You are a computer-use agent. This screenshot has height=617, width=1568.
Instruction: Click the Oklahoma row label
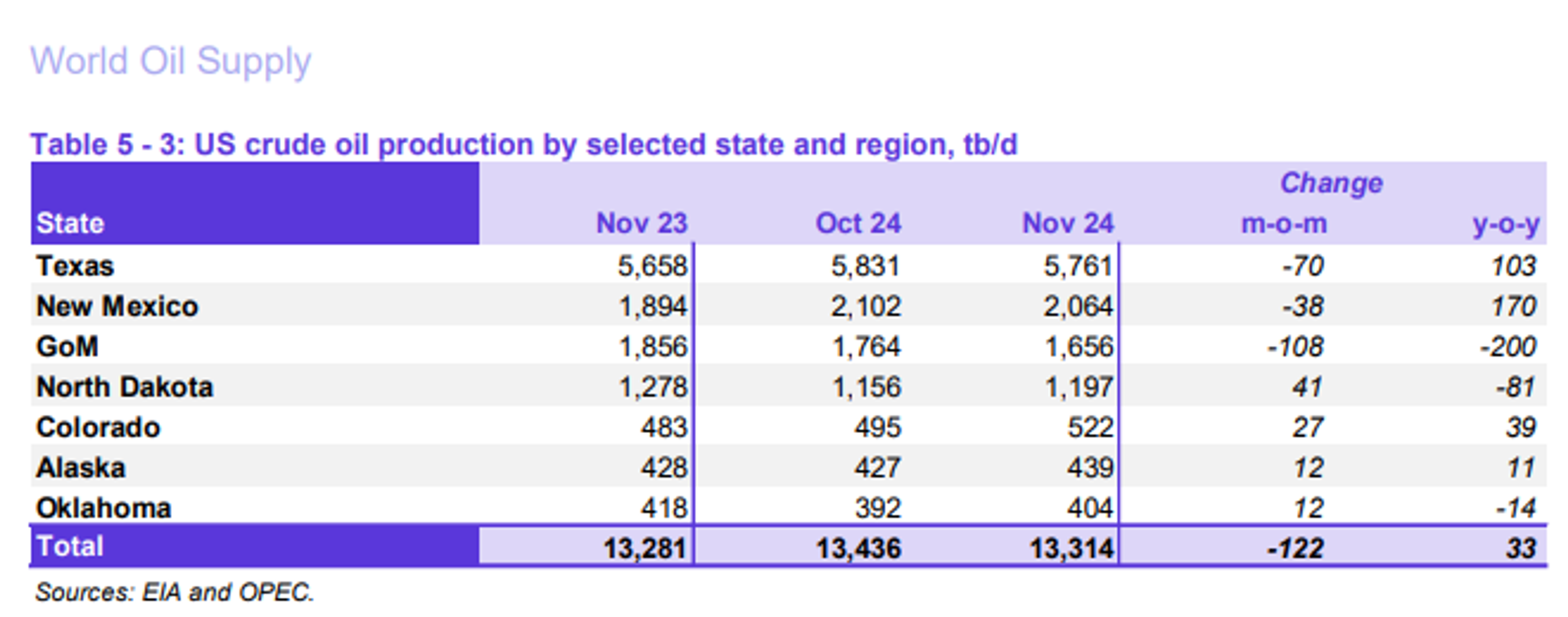pyautogui.click(x=103, y=508)
